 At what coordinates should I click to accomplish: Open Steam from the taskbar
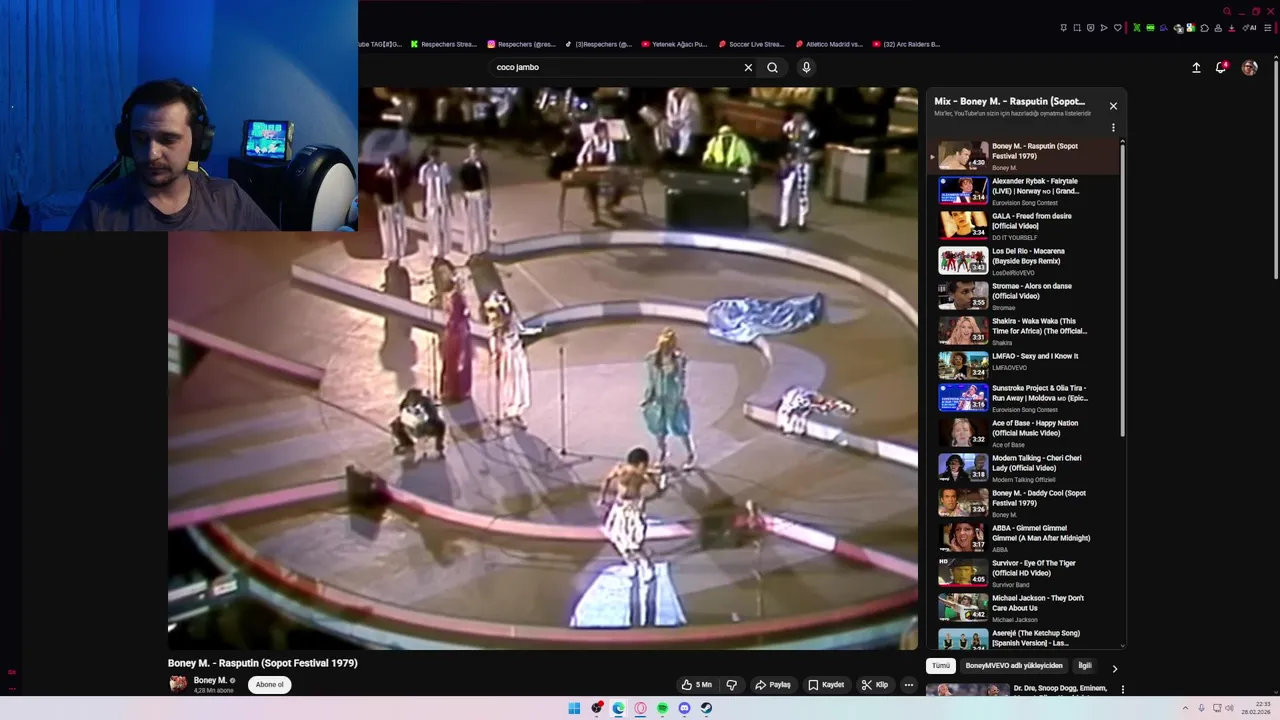tap(706, 708)
